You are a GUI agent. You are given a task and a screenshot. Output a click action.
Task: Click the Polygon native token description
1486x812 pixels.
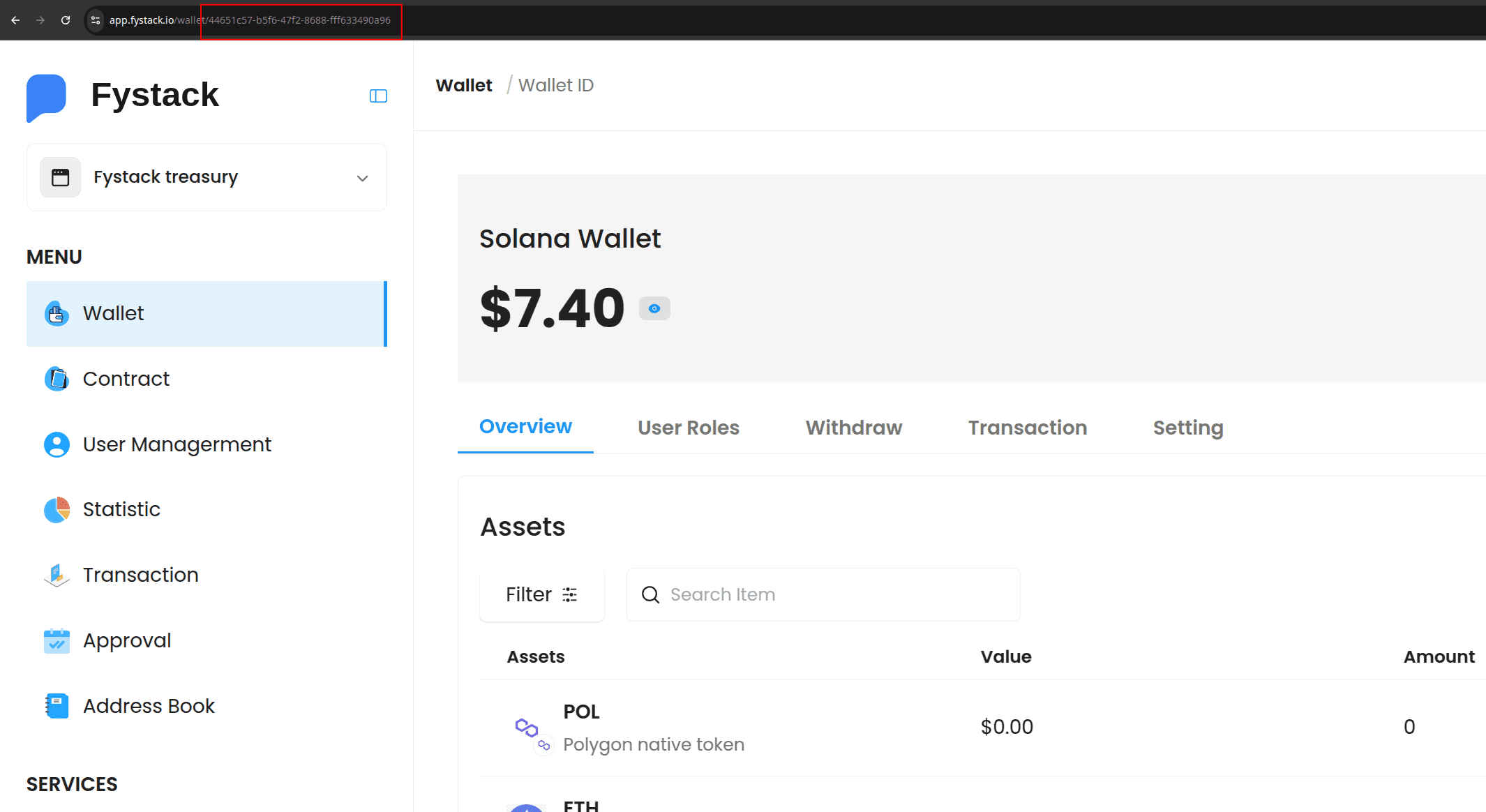654,744
